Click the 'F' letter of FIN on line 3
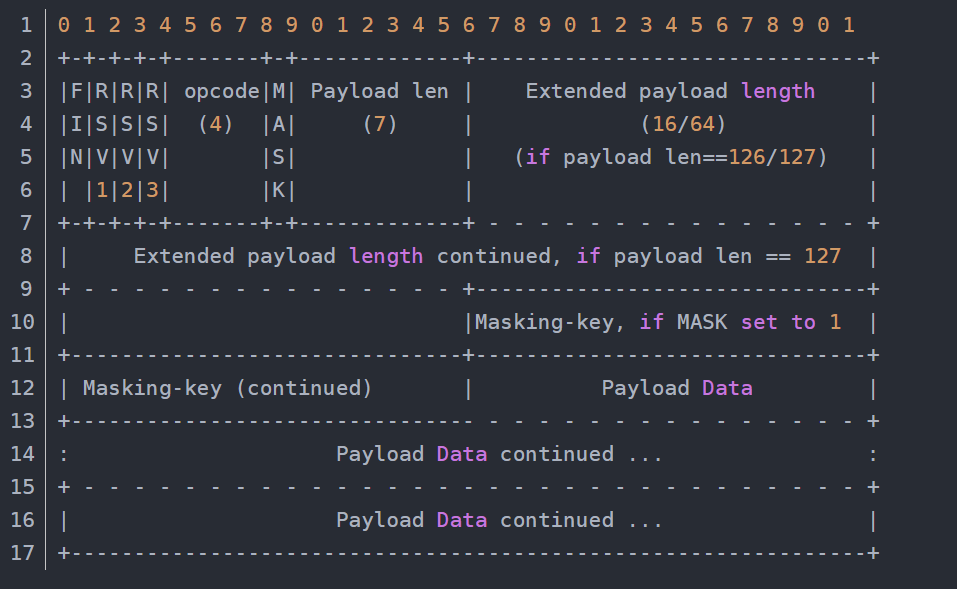Screen dimensions: 957x589 point(76,92)
